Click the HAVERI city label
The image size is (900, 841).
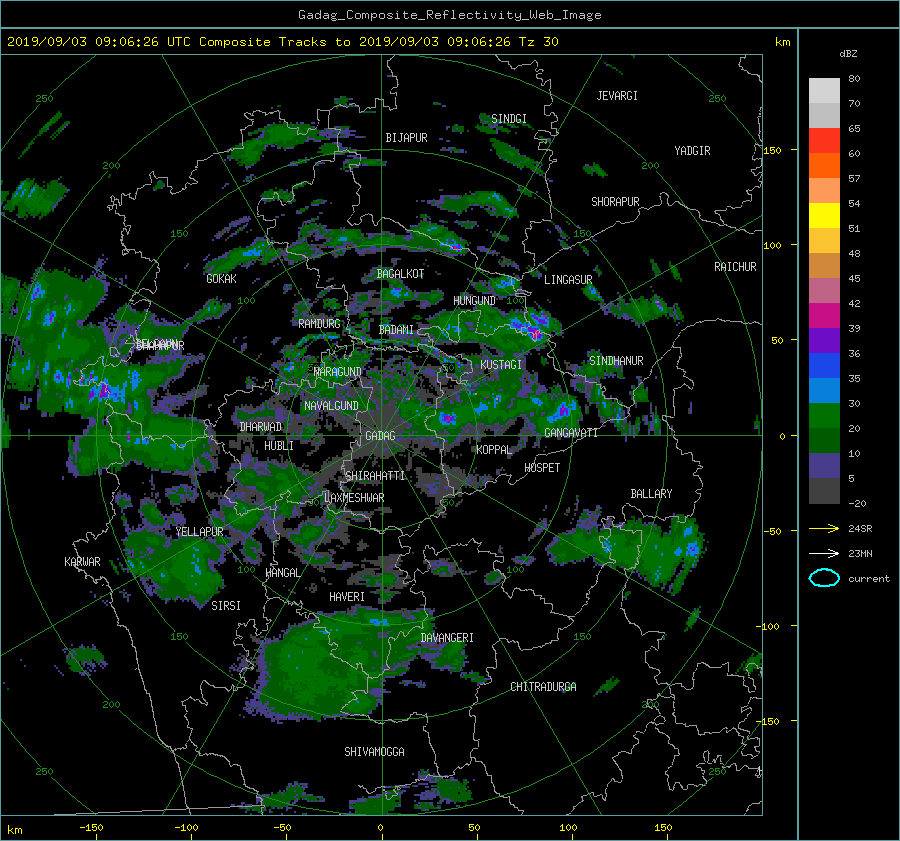347,597
